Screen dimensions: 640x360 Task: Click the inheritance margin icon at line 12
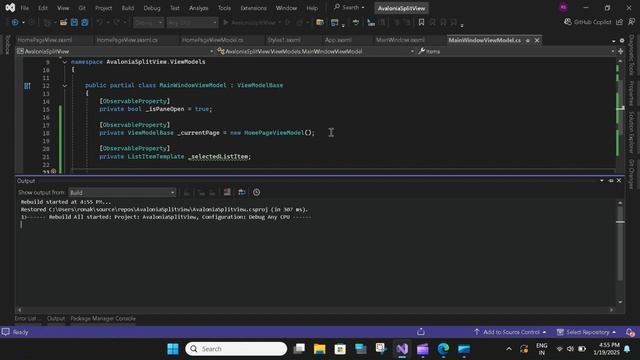coord(27,86)
